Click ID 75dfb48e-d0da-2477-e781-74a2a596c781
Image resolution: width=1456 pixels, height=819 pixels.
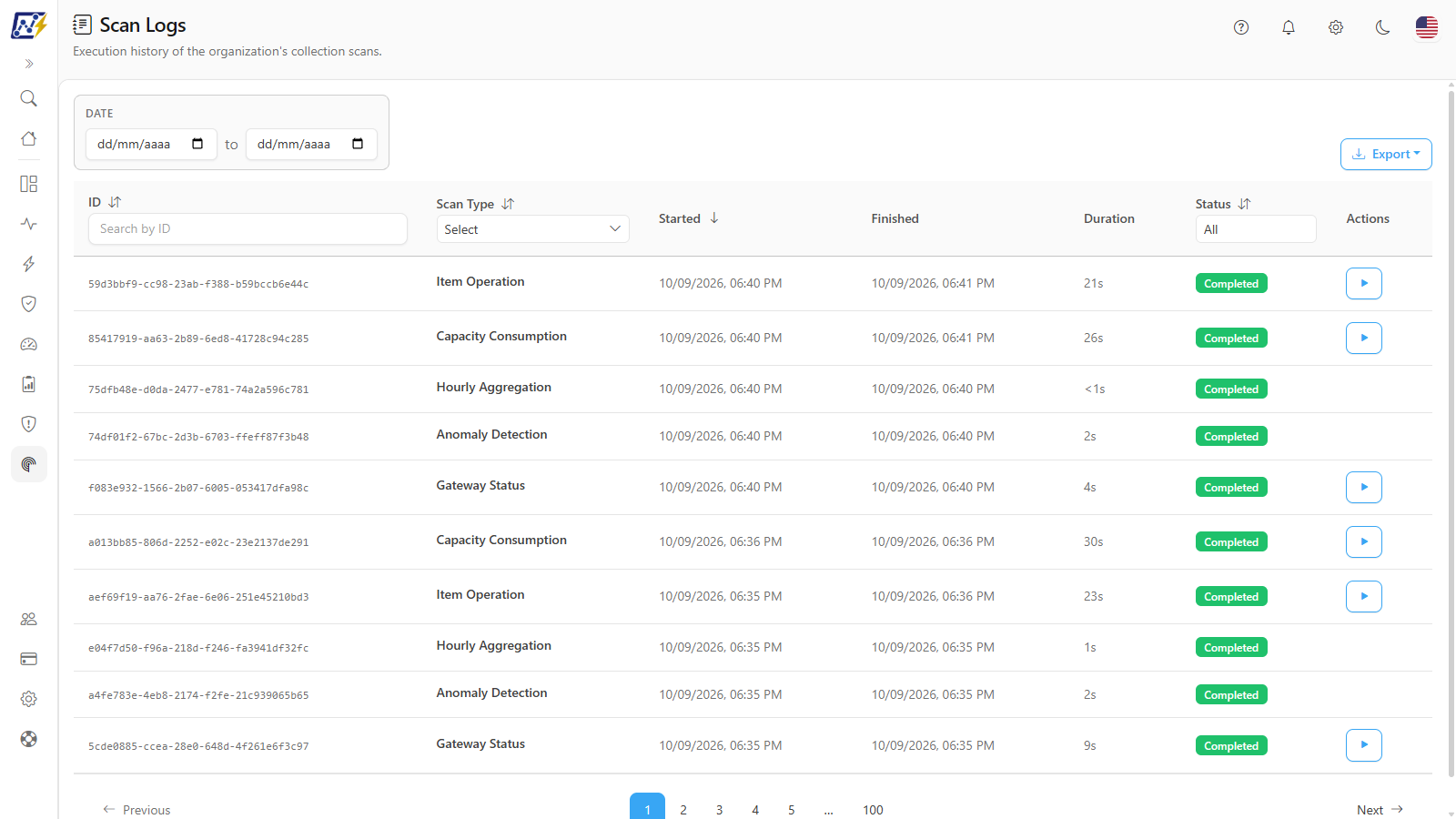tap(198, 389)
